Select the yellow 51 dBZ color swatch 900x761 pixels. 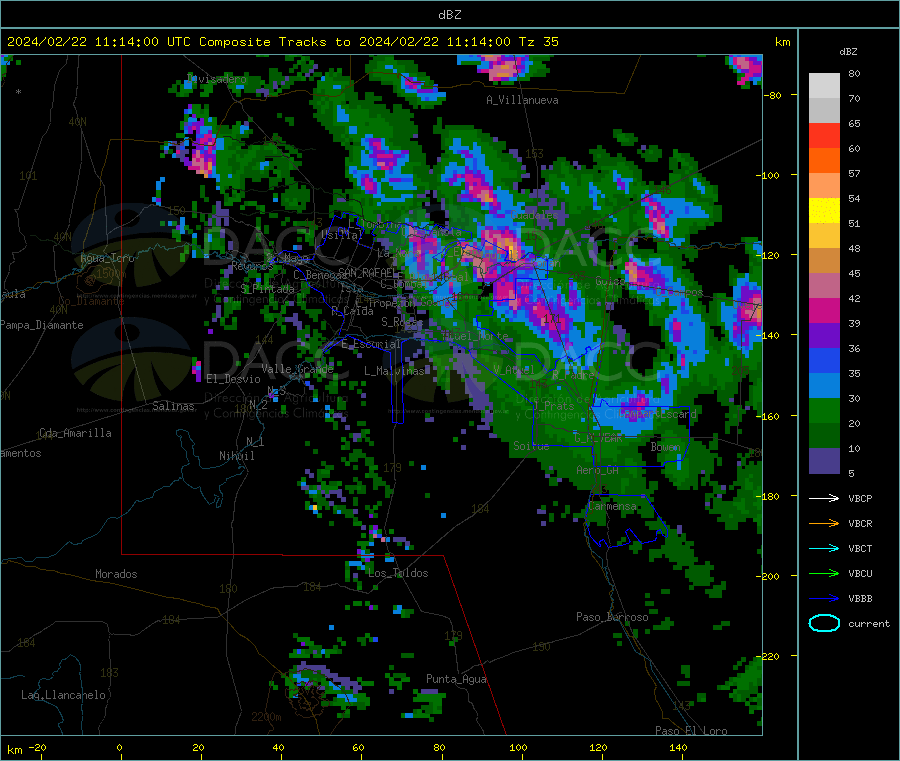[824, 211]
